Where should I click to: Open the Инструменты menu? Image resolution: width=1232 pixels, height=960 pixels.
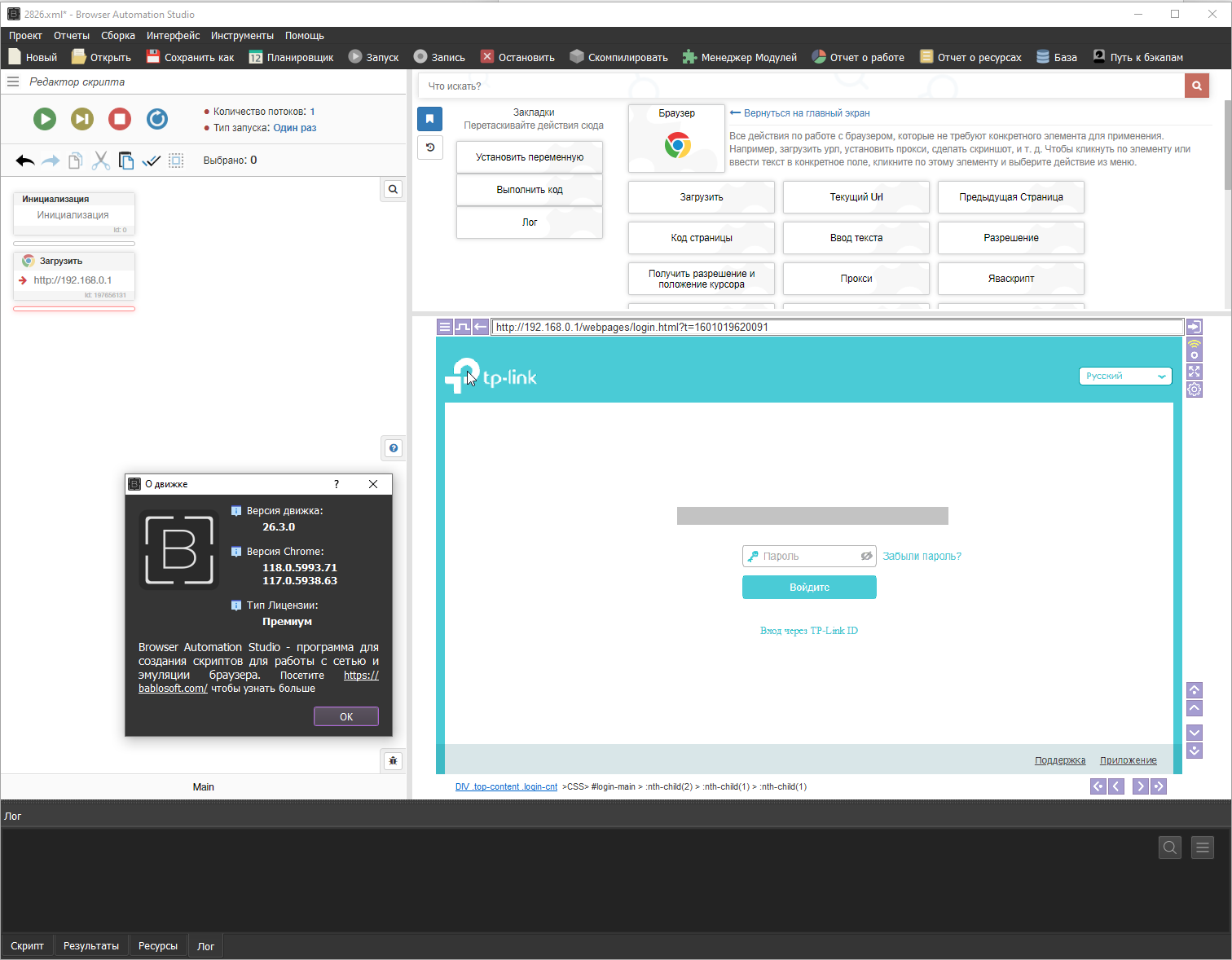coord(242,36)
